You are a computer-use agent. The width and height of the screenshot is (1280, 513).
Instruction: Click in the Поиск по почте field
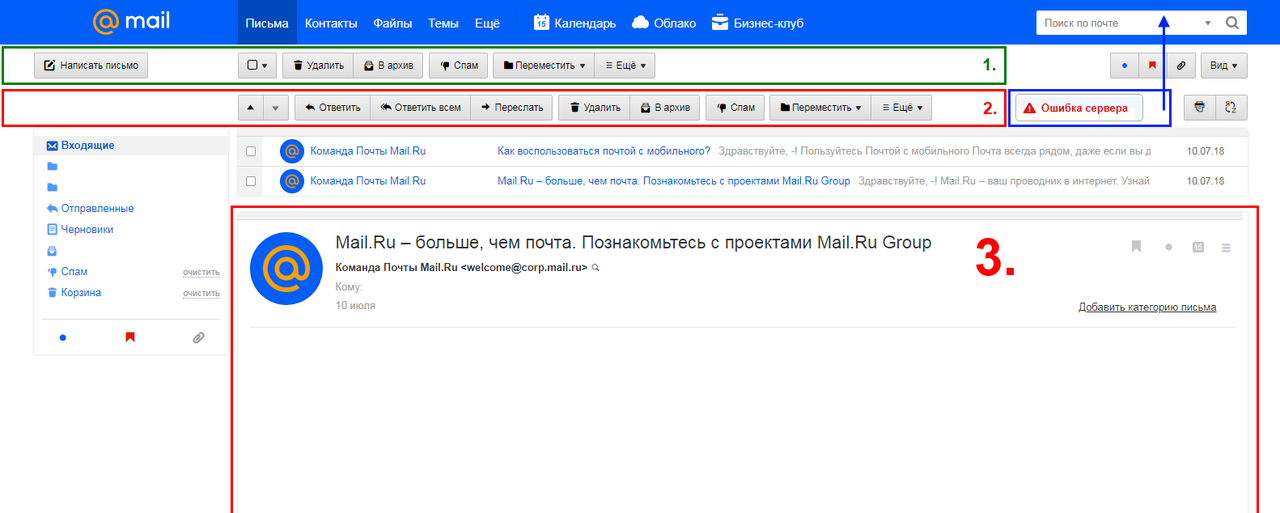click(1117, 23)
